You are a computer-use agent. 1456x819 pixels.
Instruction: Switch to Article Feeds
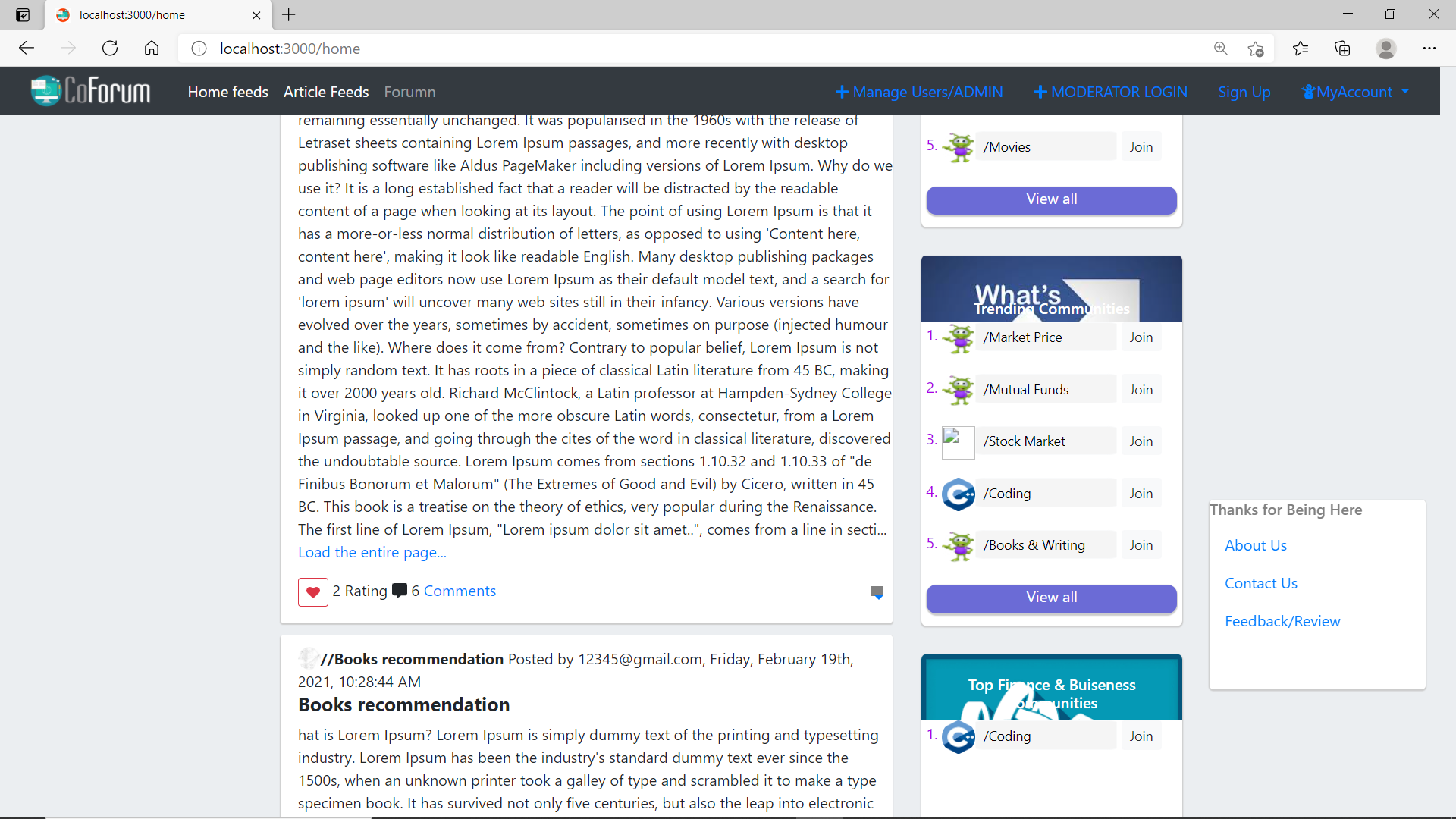325,91
